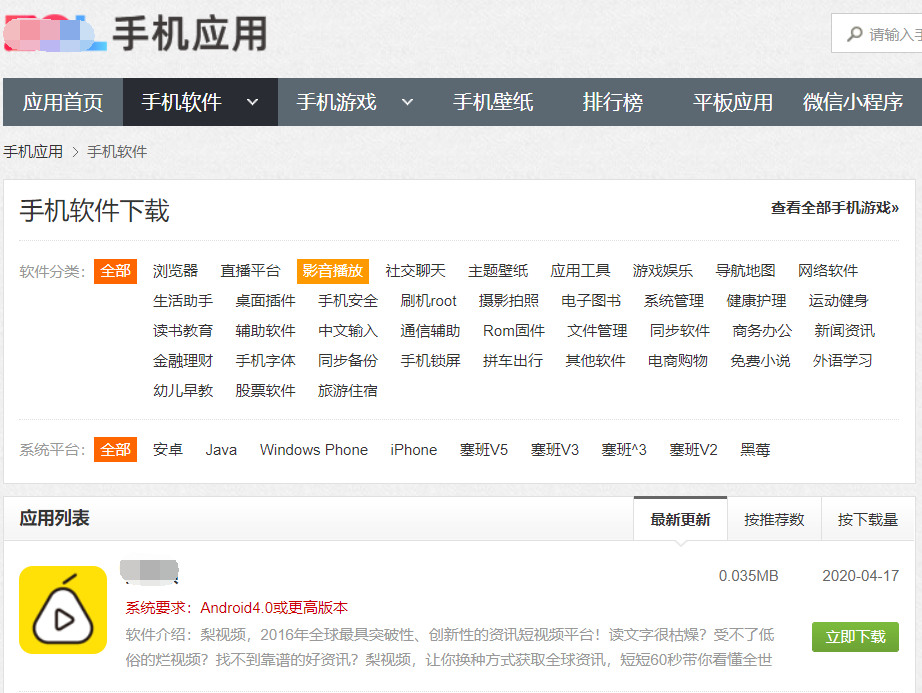The height and width of the screenshot is (693, 922).
Task: Filter apps by 金融理财 category
Action: pos(182,360)
